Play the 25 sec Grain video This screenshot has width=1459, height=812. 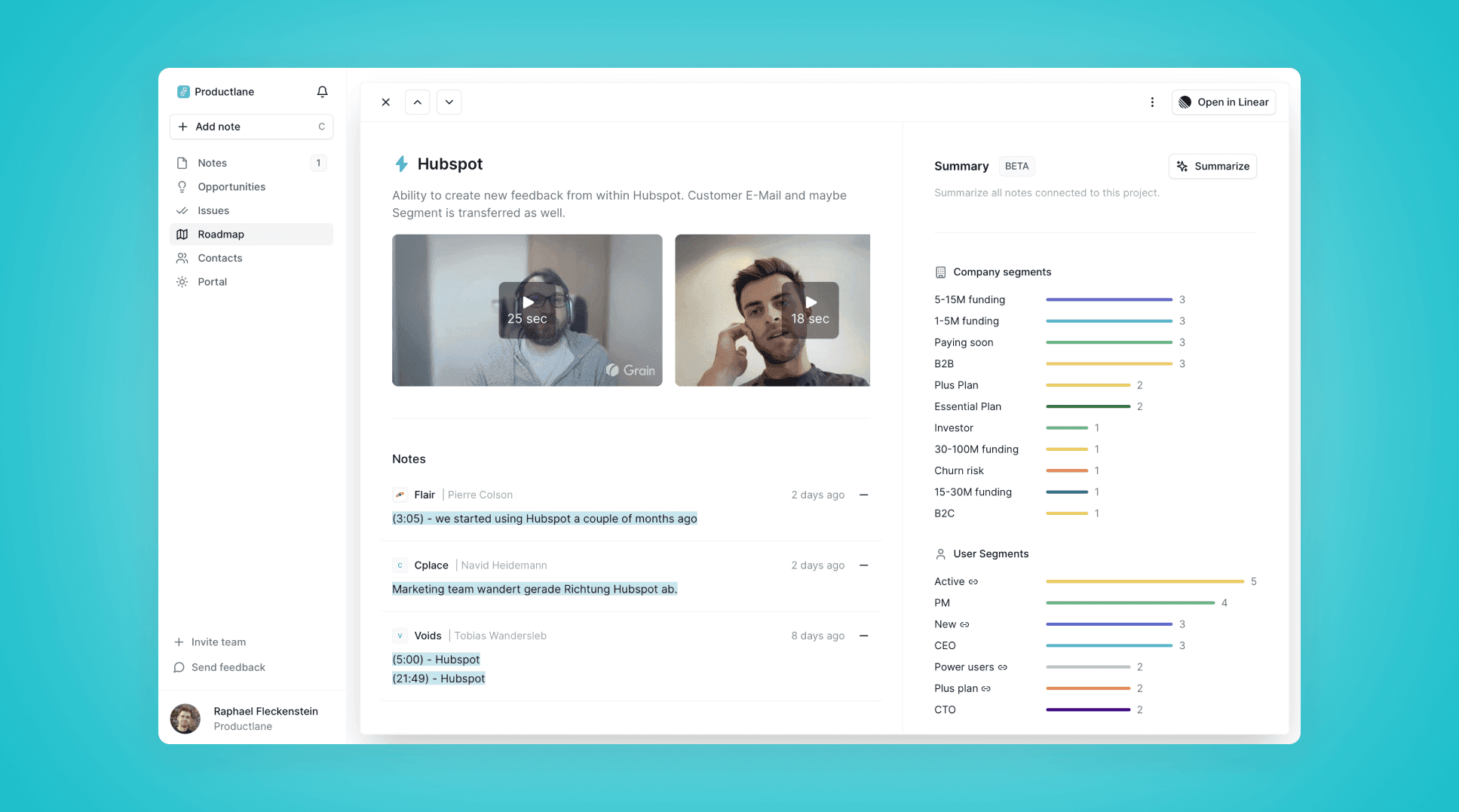527,310
